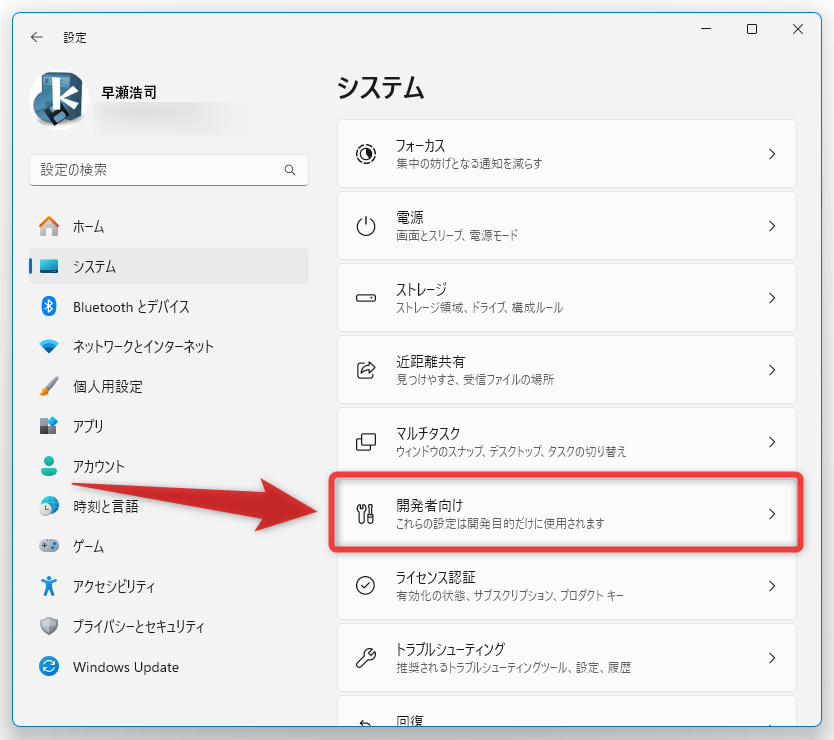Expand the トラブルシューティング row chevron

772,658
